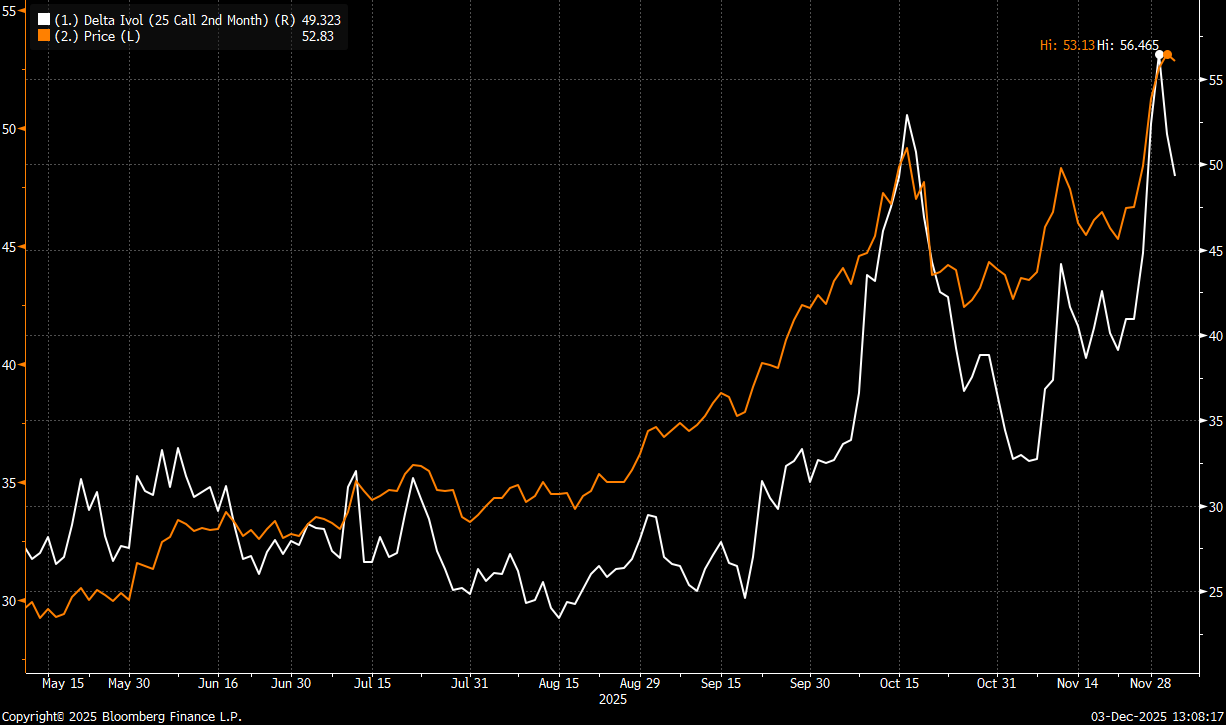Image resolution: width=1226 pixels, height=725 pixels.
Task: Click the 'Jul 31' date axis label
Action: (x=469, y=684)
